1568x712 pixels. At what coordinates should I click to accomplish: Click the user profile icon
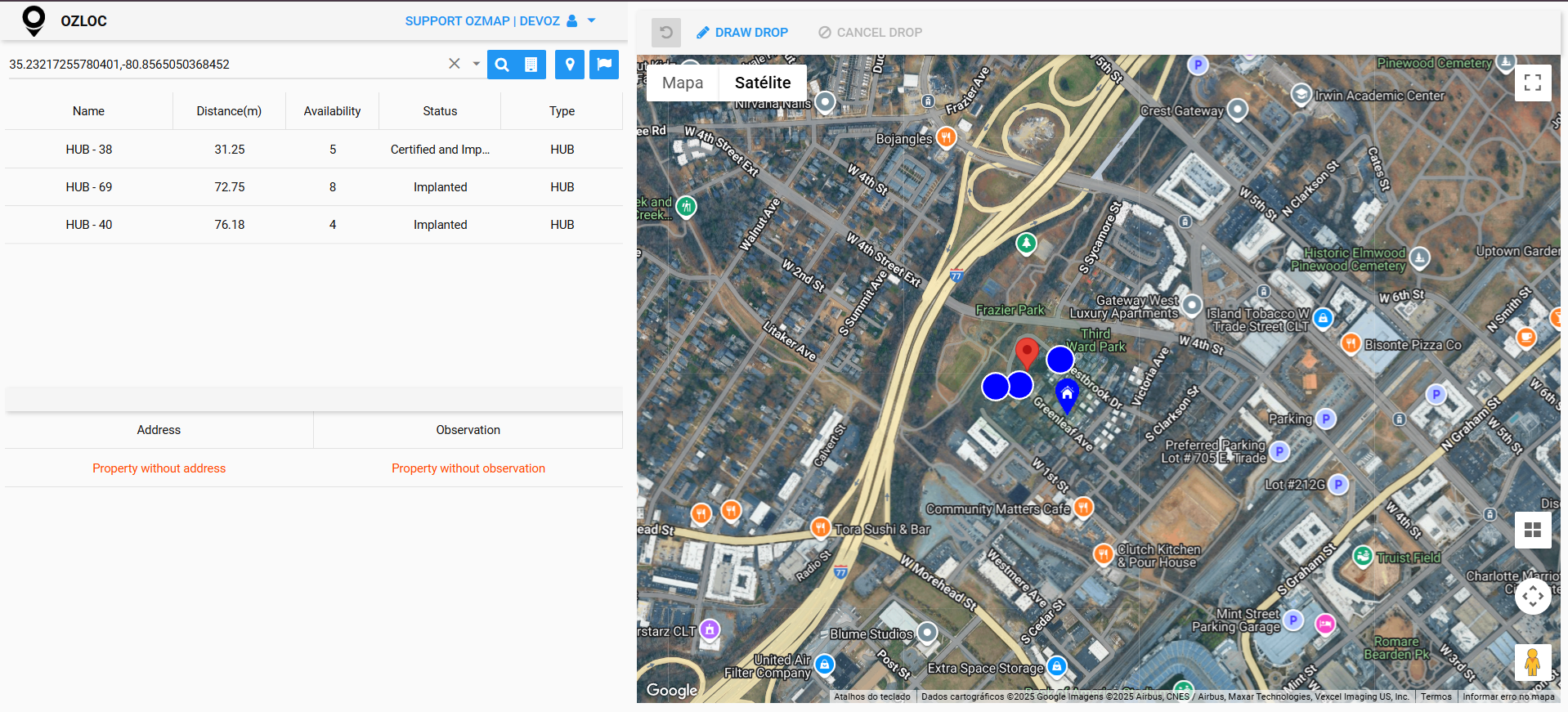pyautogui.click(x=571, y=21)
